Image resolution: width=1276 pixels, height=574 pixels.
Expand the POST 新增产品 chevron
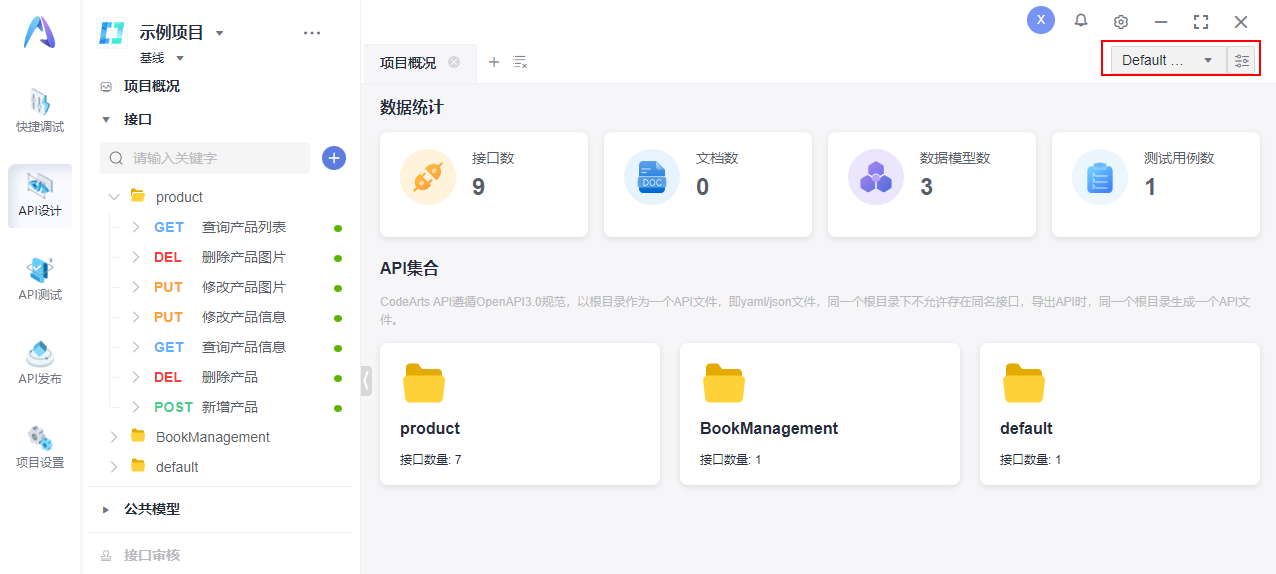point(136,407)
